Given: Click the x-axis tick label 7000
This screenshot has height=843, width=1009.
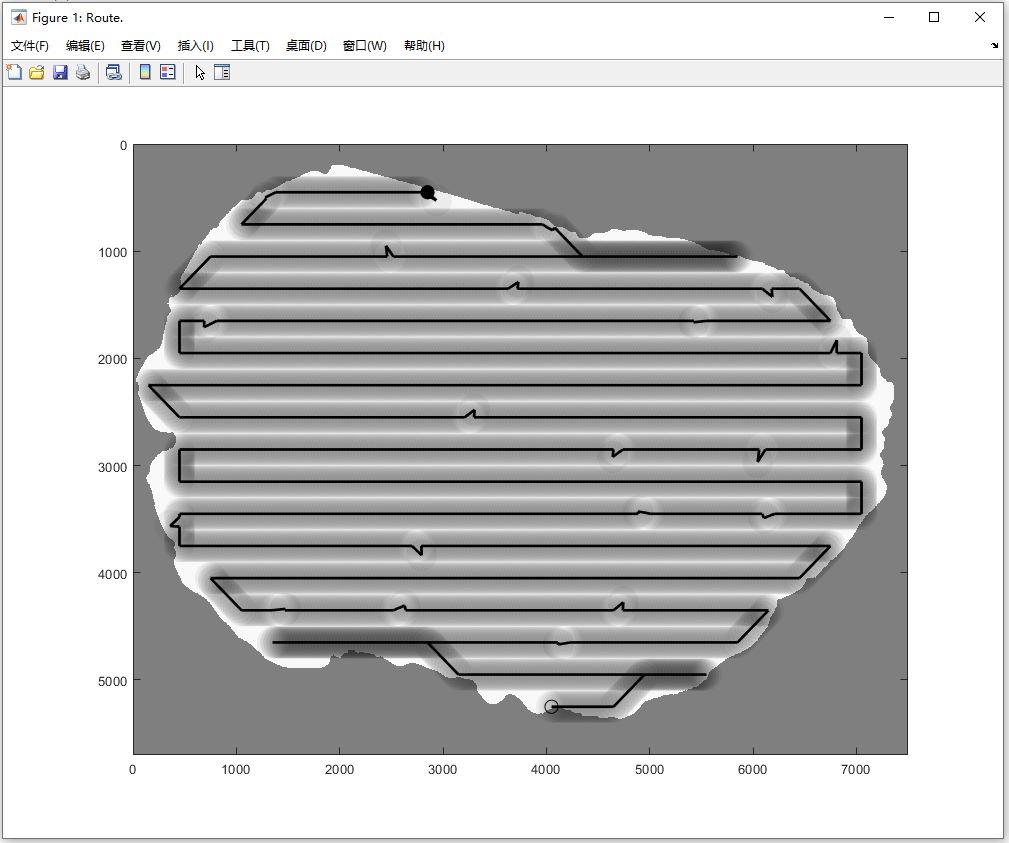Looking at the screenshot, I should coord(855,770).
